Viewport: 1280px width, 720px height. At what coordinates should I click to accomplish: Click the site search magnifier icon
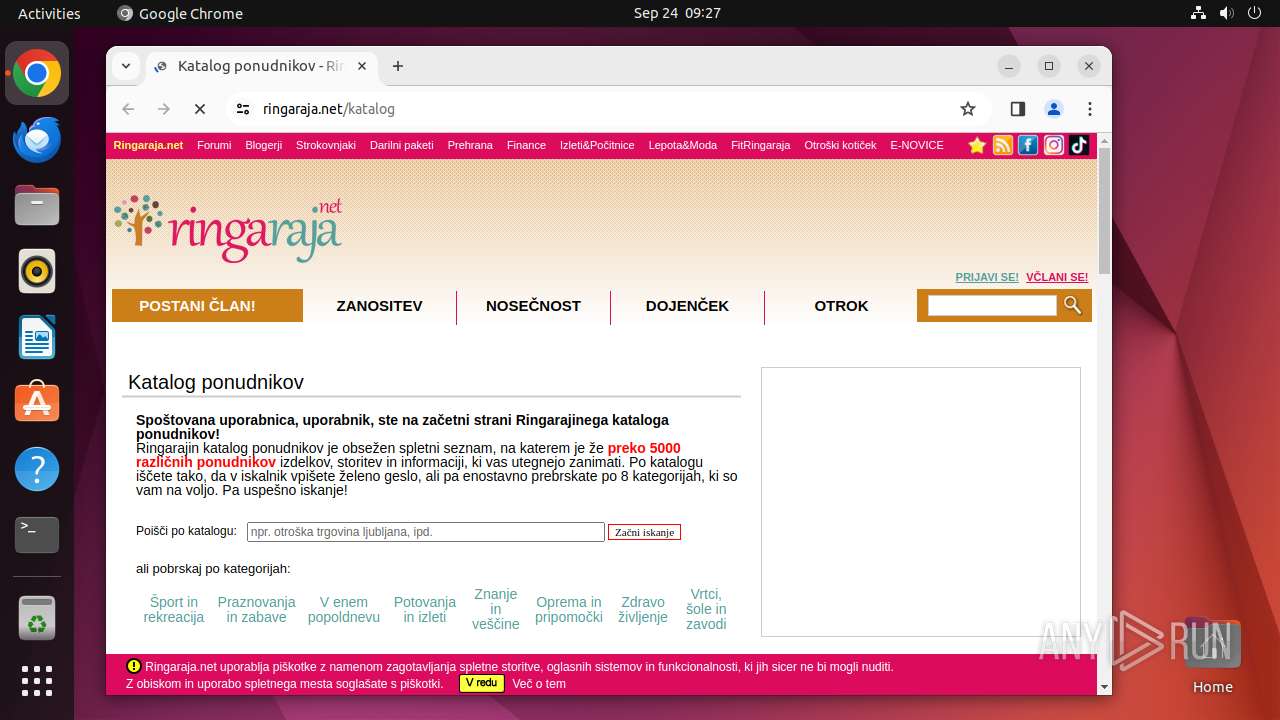click(1073, 305)
